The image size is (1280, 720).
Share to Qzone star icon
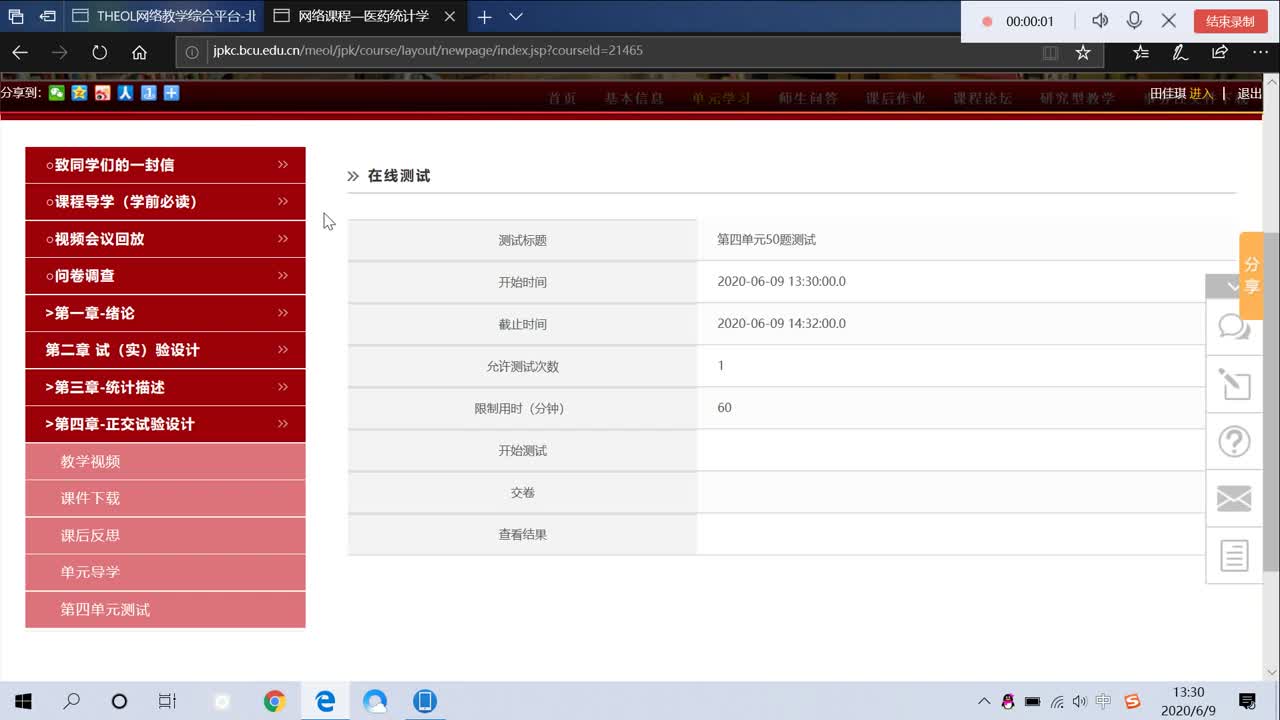pyautogui.click(x=79, y=93)
